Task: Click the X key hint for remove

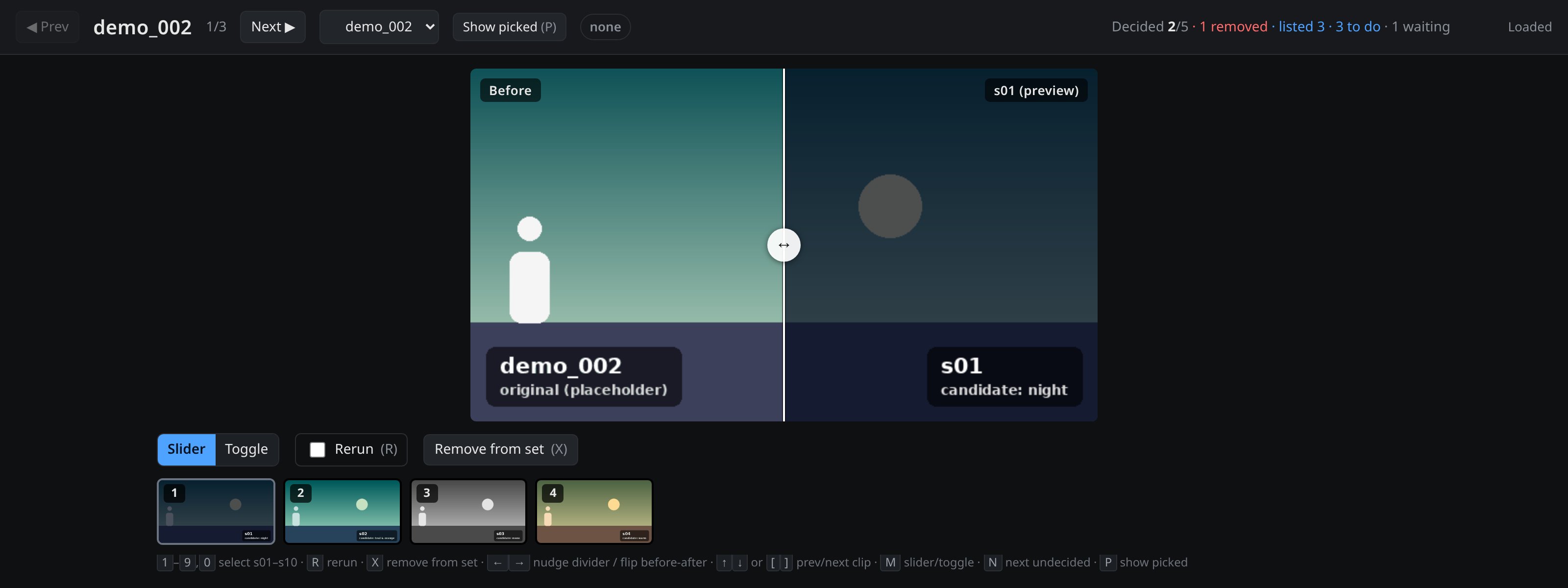Action: pos(374,563)
